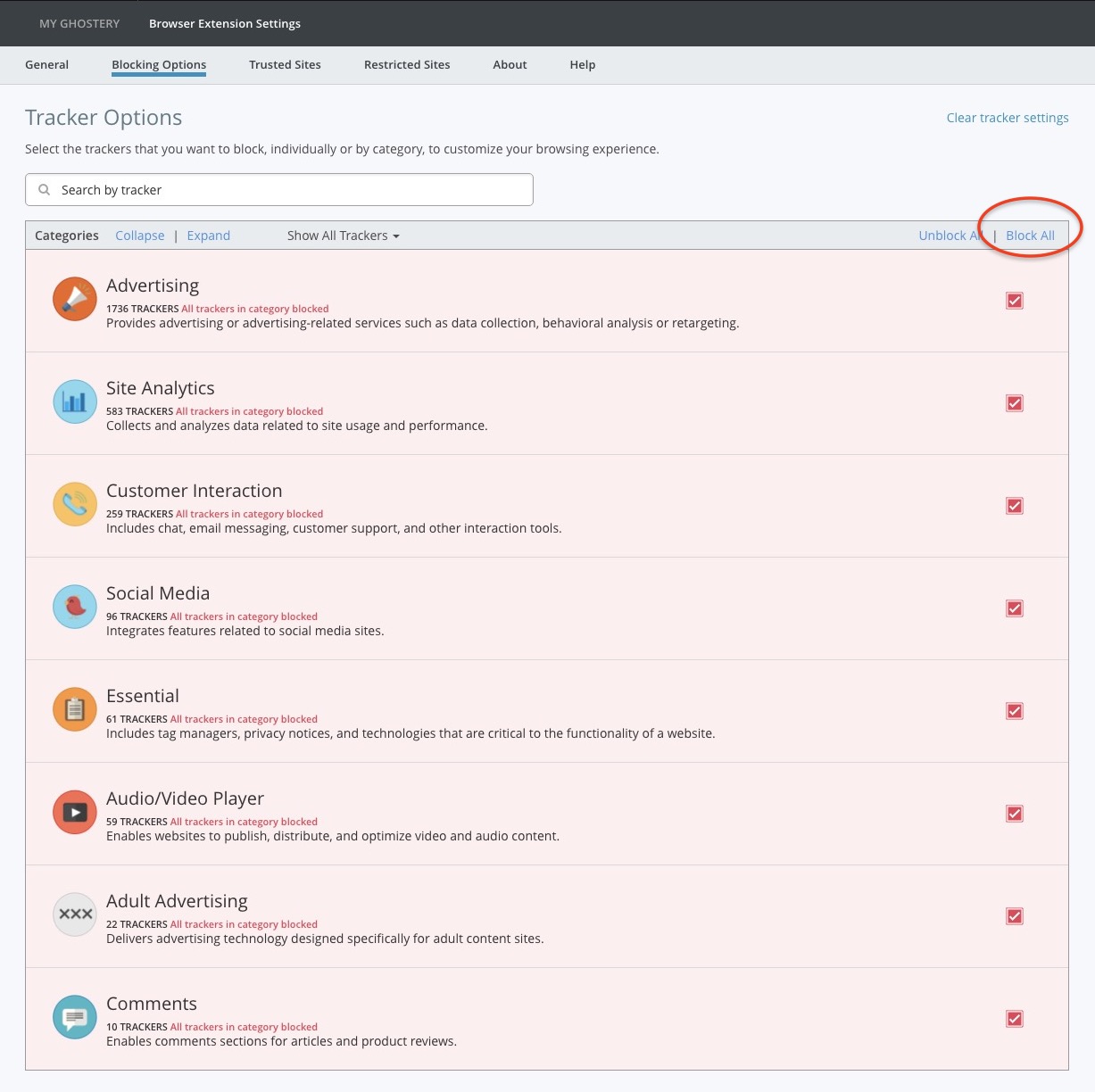Uncheck the Social Media block checkbox
This screenshot has width=1095, height=1092.
(1015, 608)
